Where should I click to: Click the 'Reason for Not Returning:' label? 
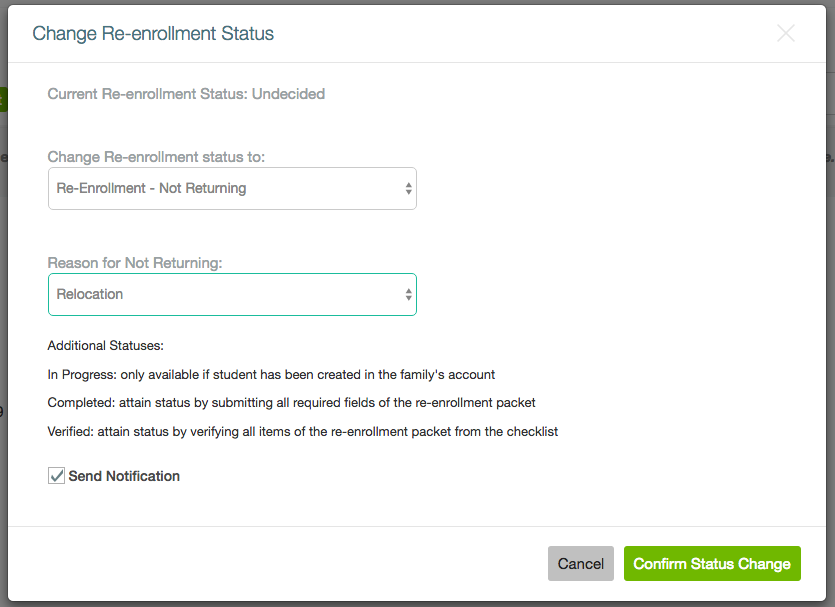point(135,263)
